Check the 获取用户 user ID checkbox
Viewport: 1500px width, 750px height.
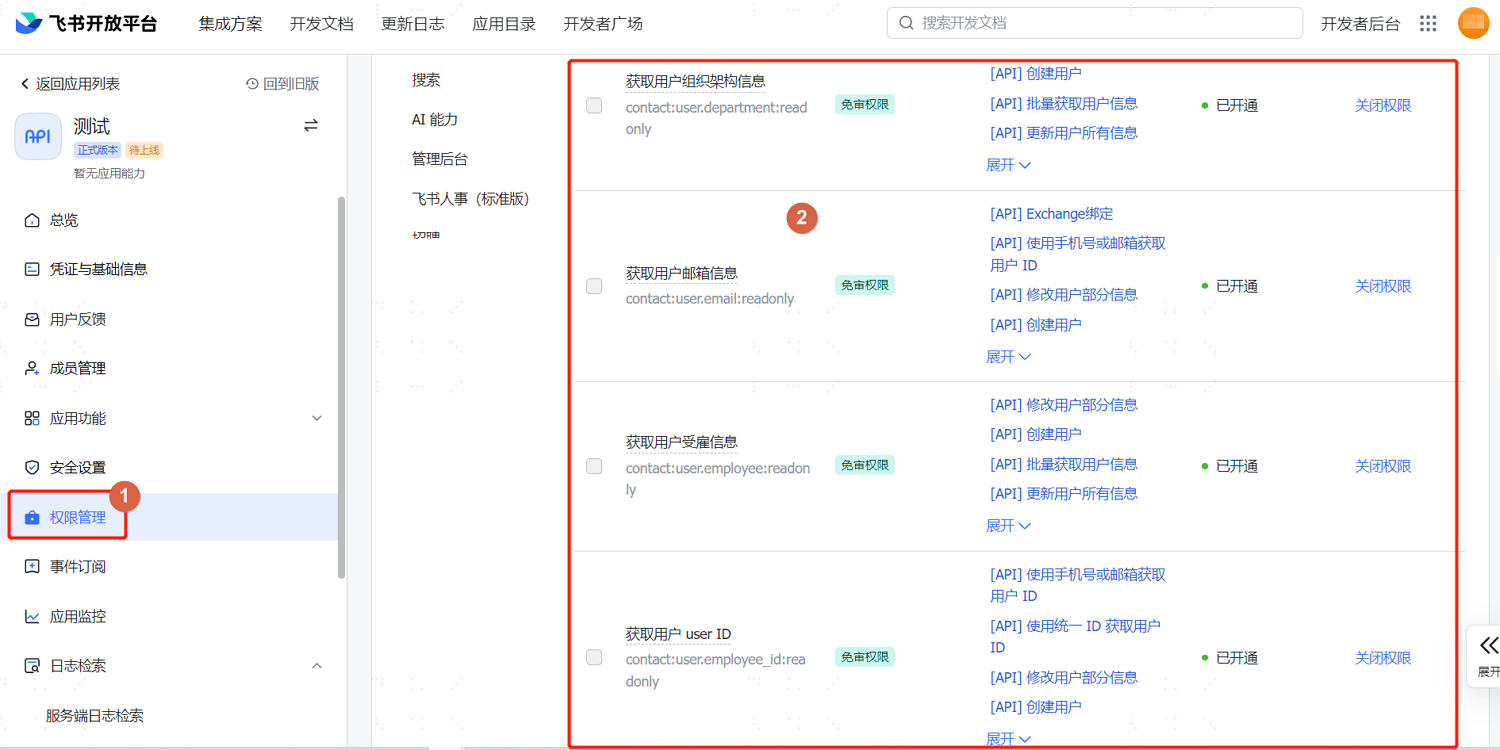[594, 658]
